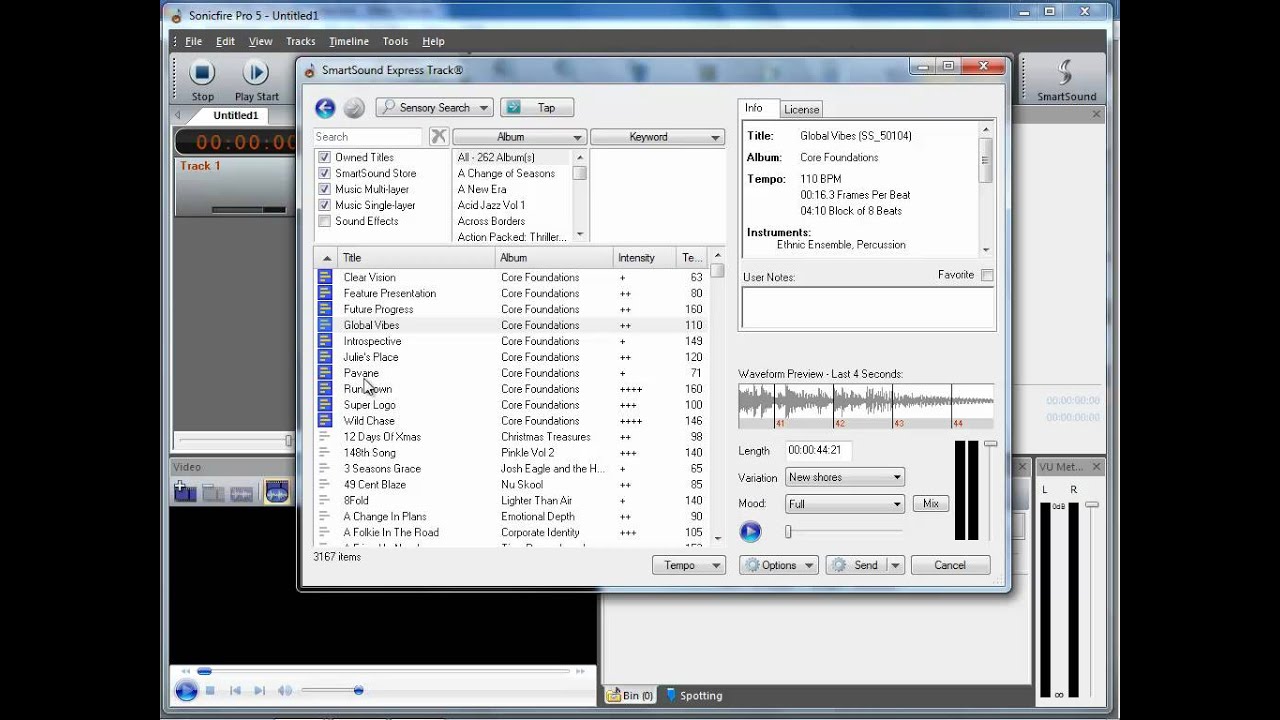Open the Sensory Search dropdown
The height and width of the screenshot is (720, 1280).
tap(434, 108)
